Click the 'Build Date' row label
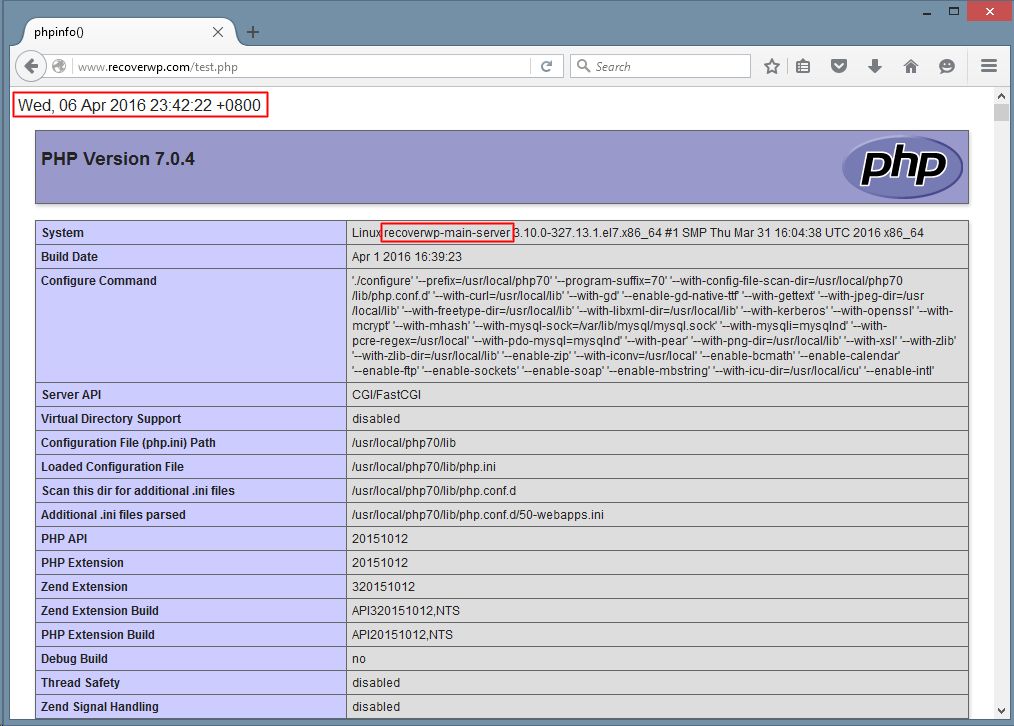This screenshot has height=726, width=1014. pos(69,257)
